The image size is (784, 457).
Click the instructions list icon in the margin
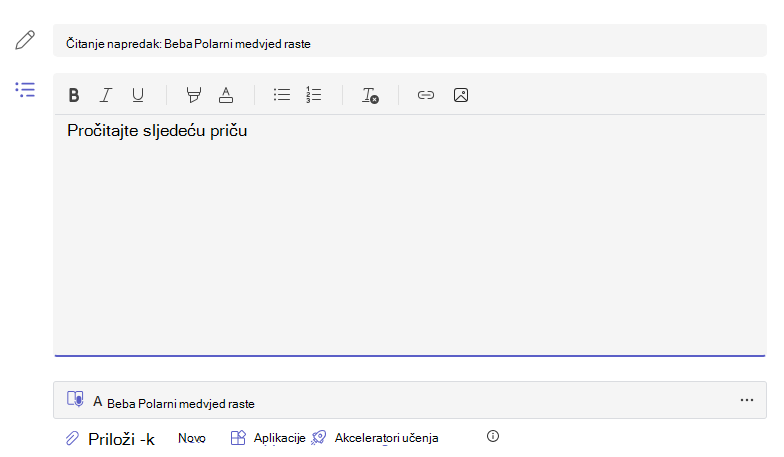pyautogui.click(x=25, y=90)
